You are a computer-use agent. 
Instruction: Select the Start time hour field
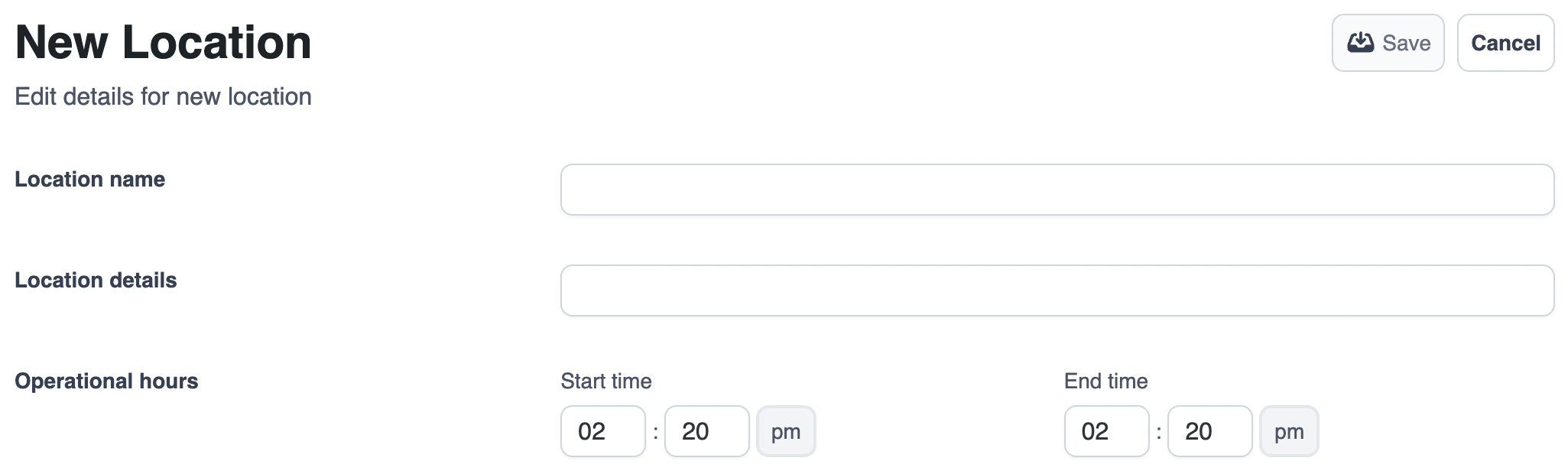(x=602, y=431)
